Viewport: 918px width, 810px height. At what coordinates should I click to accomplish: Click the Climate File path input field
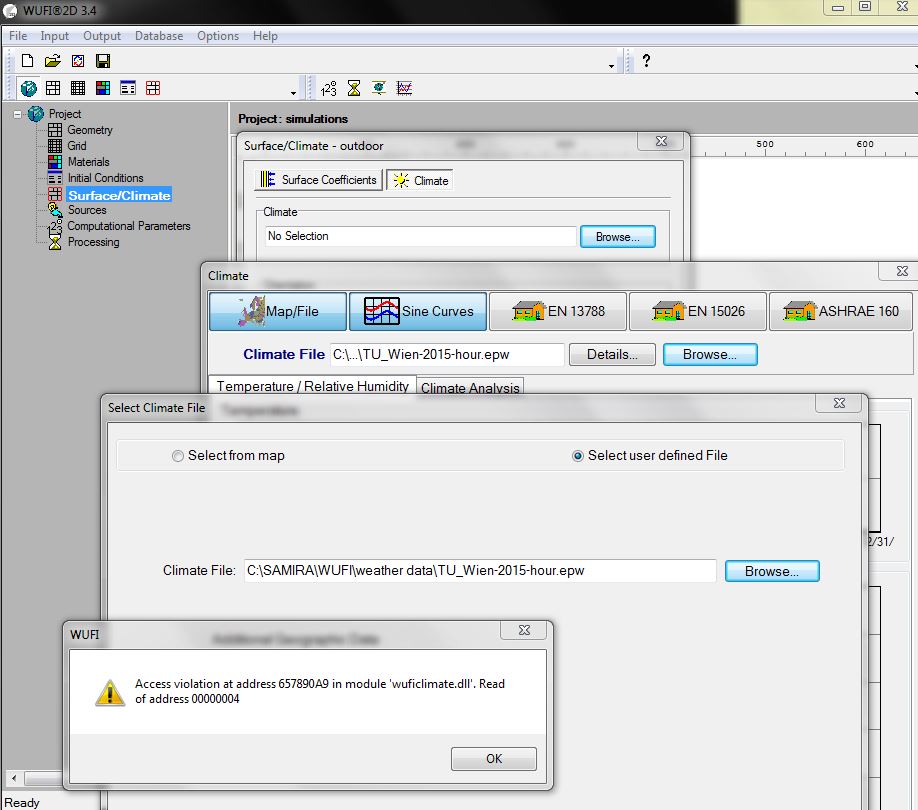[480, 571]
